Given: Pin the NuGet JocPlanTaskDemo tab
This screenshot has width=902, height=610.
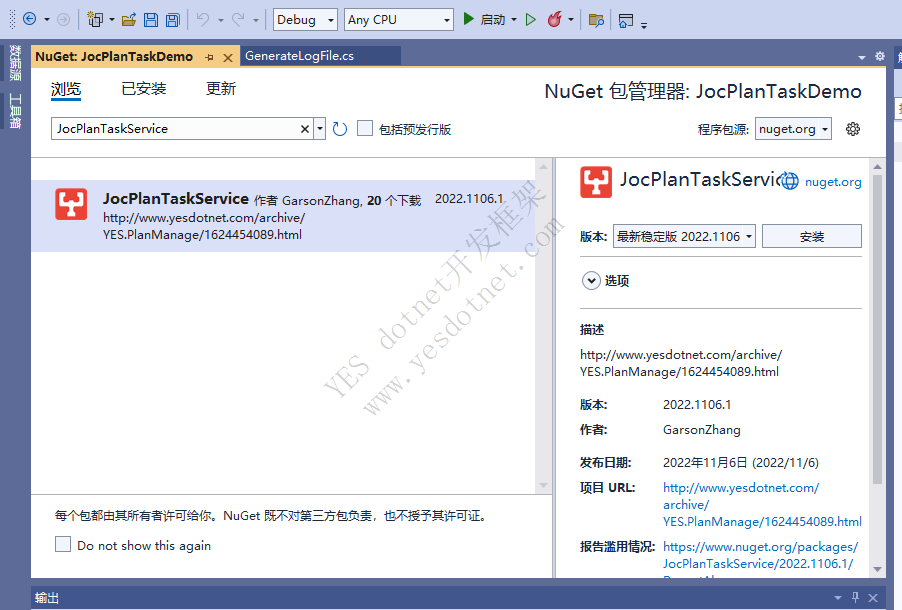Looking at the screenshot, I should point(209,57).
